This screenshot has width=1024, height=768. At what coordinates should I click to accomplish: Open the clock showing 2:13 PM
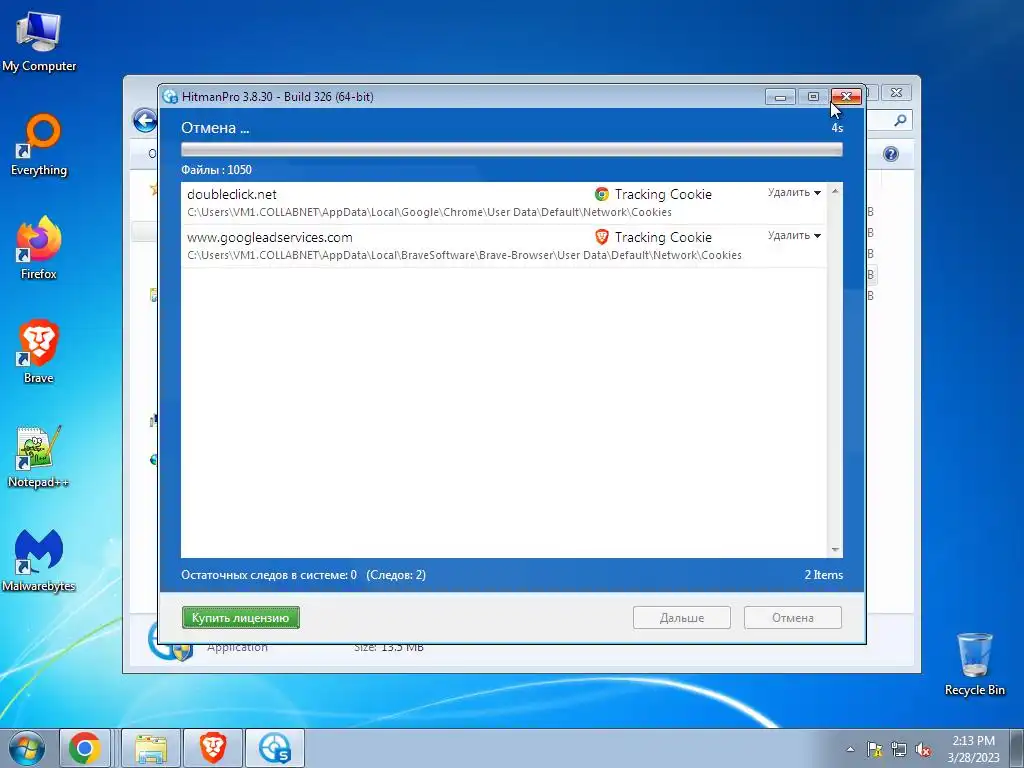[973, 748]
